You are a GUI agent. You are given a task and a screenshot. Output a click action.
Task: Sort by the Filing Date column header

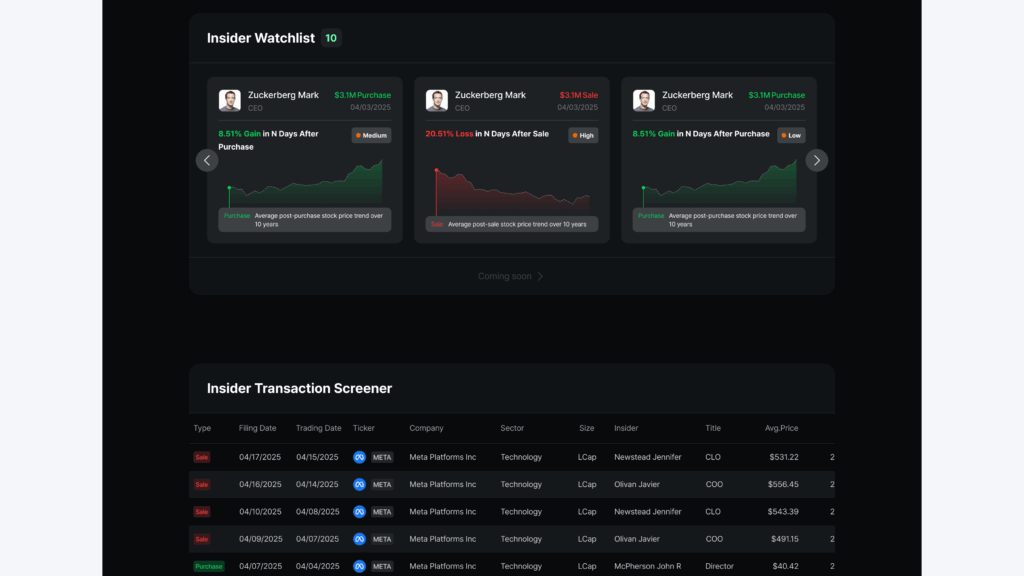[257, 428]
